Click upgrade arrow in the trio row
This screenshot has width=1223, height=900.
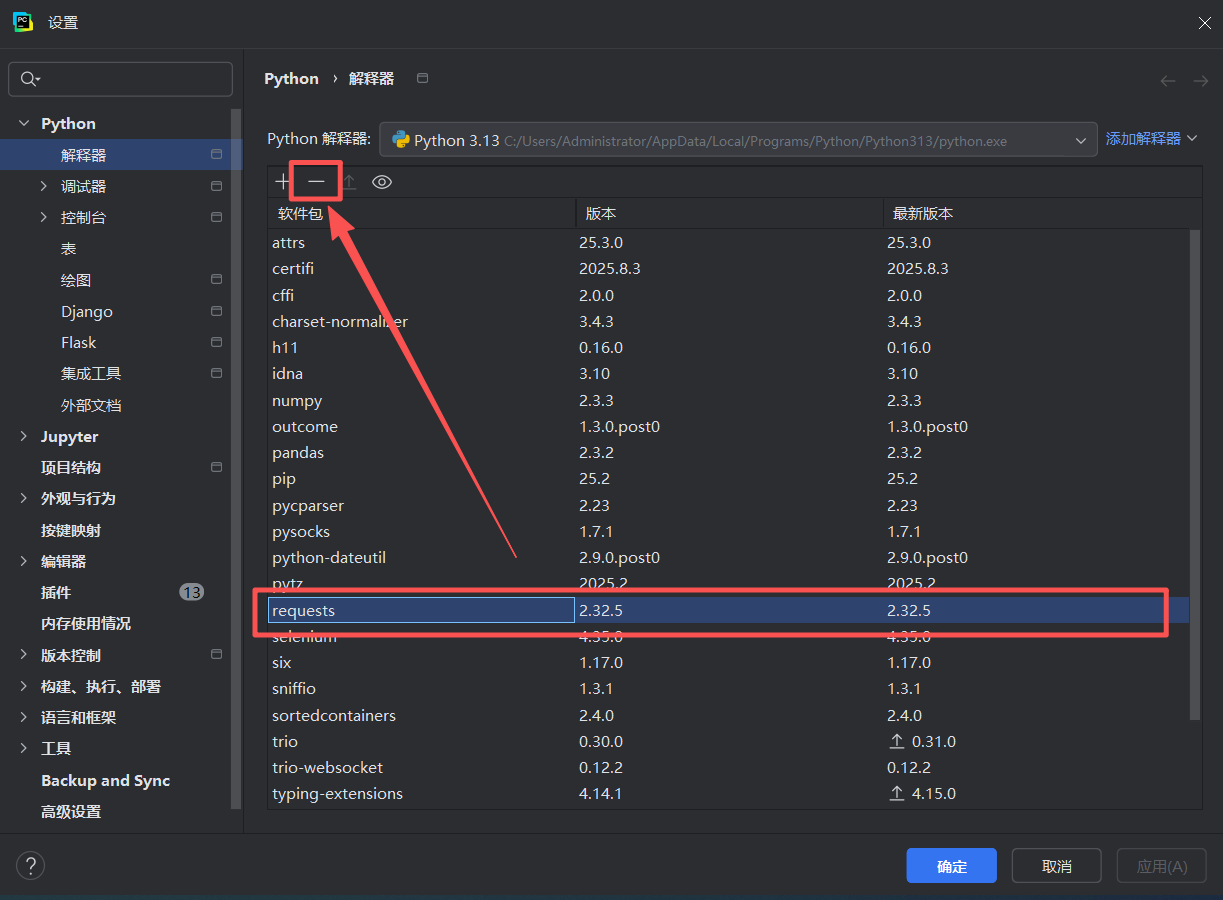click(x=897, y=741)
